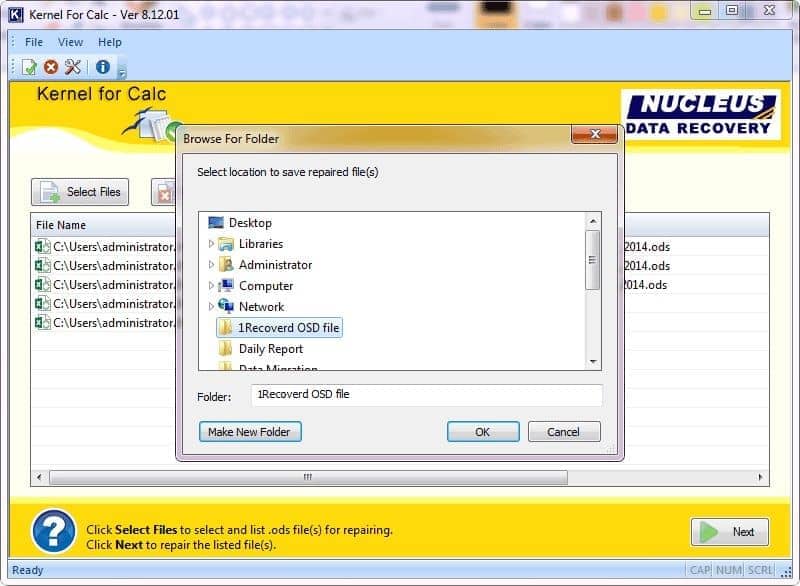Click Cancel in Browse For Folder dialog
Viewport: 800px width, 586px height.
pos(564,432)
